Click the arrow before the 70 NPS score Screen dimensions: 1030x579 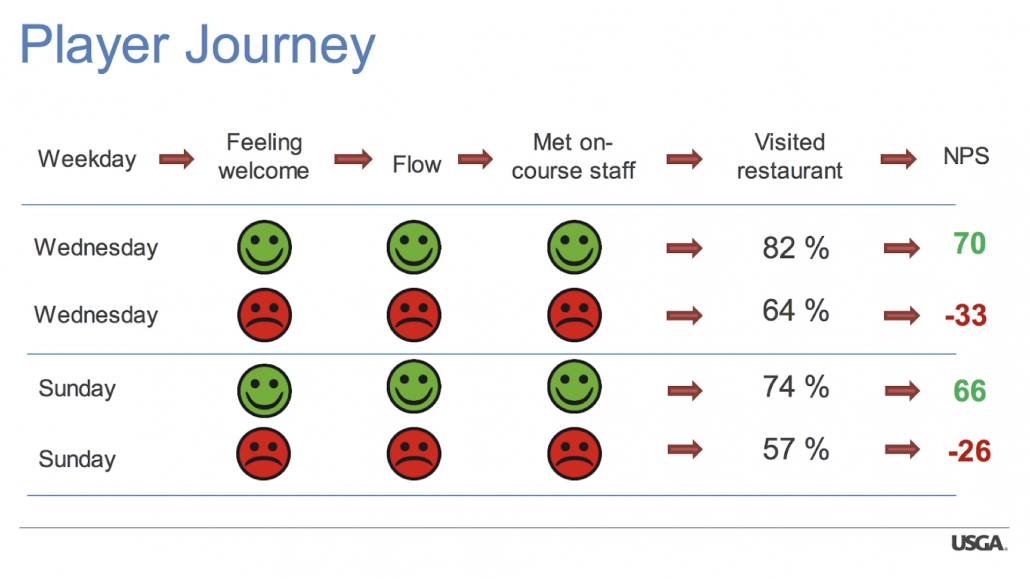click(x=902, y=248)
